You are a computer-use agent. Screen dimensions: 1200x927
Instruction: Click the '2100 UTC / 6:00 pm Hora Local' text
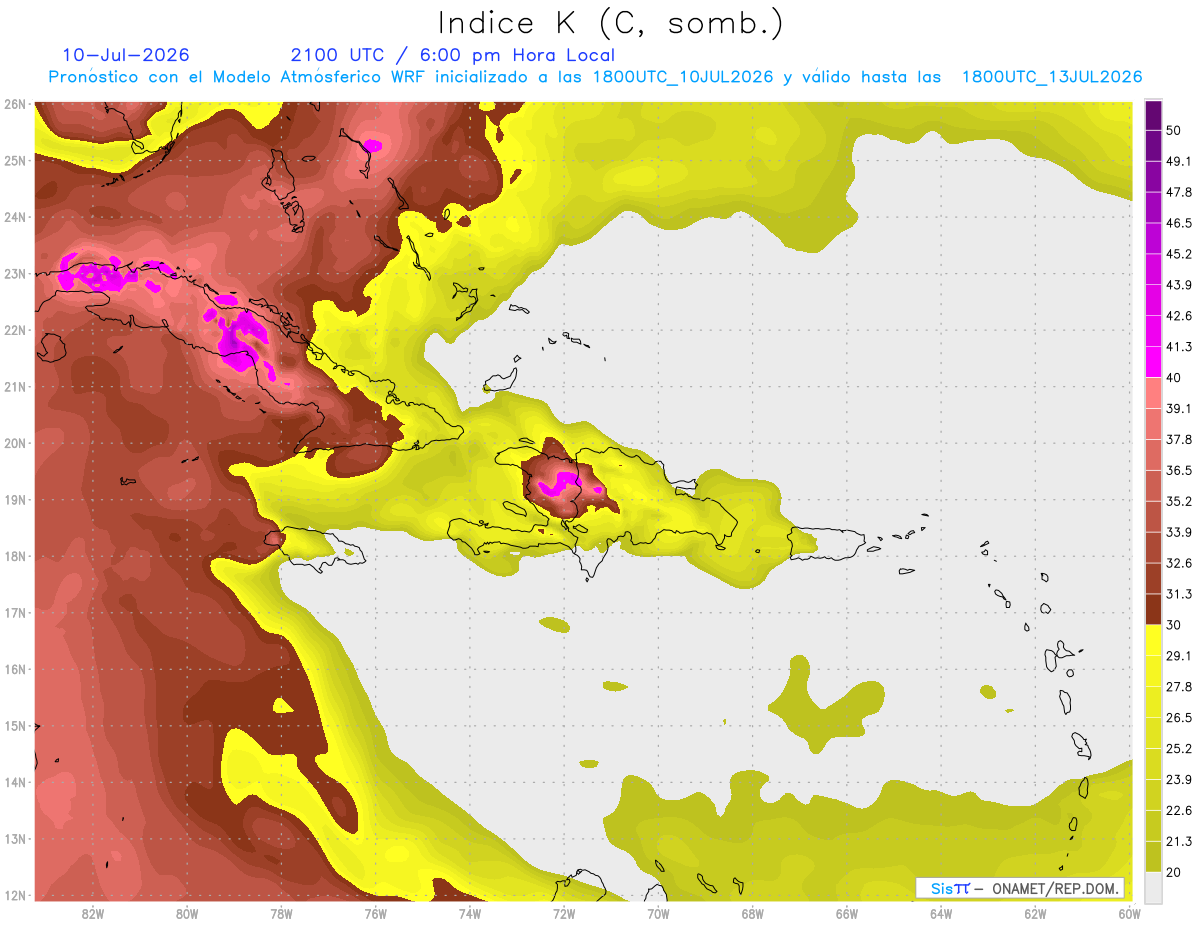coord(453,55)
